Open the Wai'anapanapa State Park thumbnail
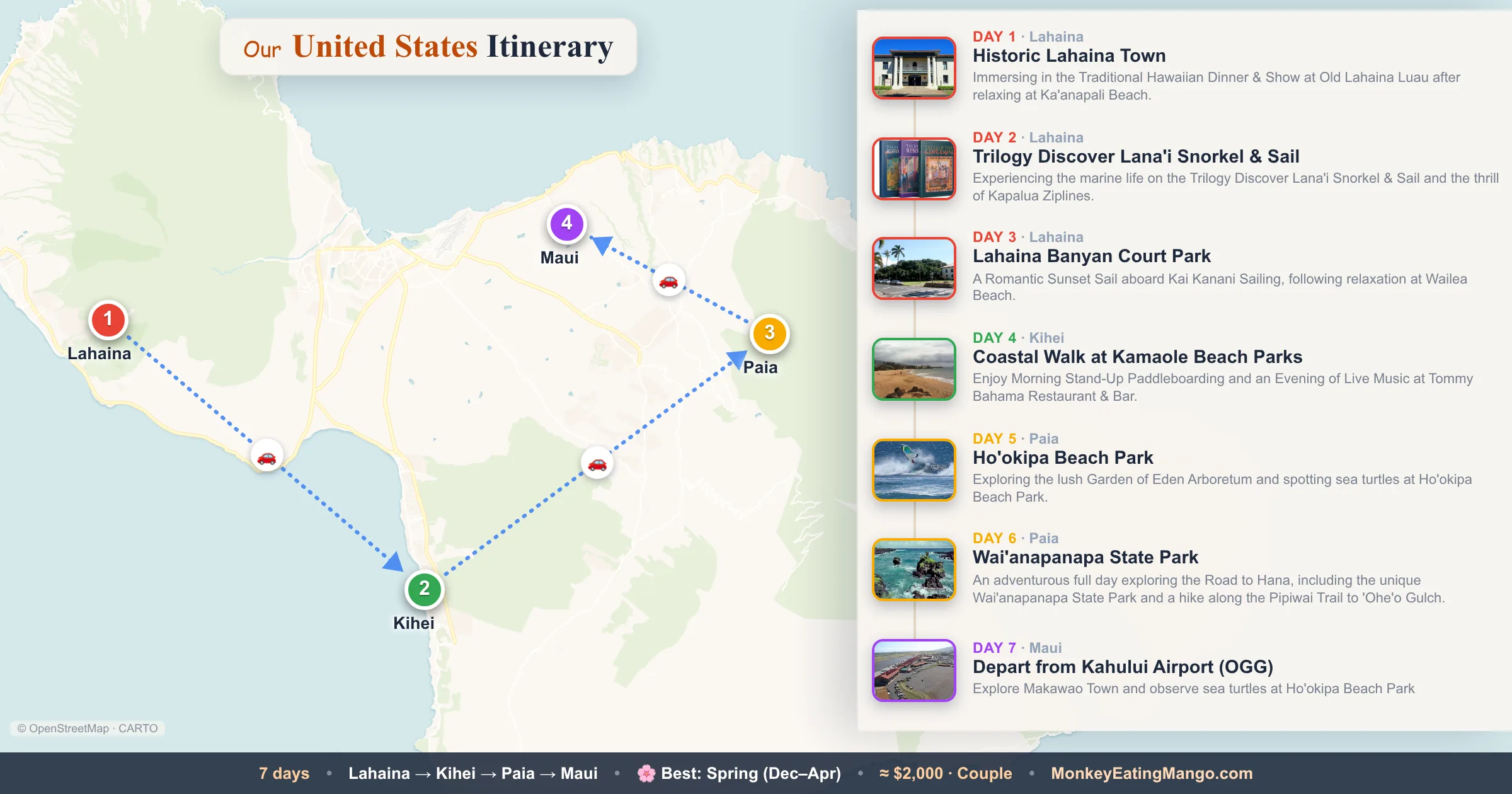 click(x=913, y=570)
